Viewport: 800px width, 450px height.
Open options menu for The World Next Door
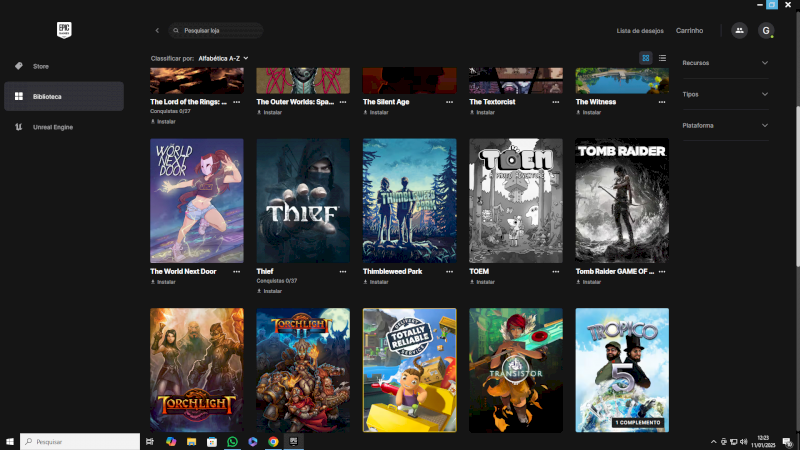[x=237, y=272]
